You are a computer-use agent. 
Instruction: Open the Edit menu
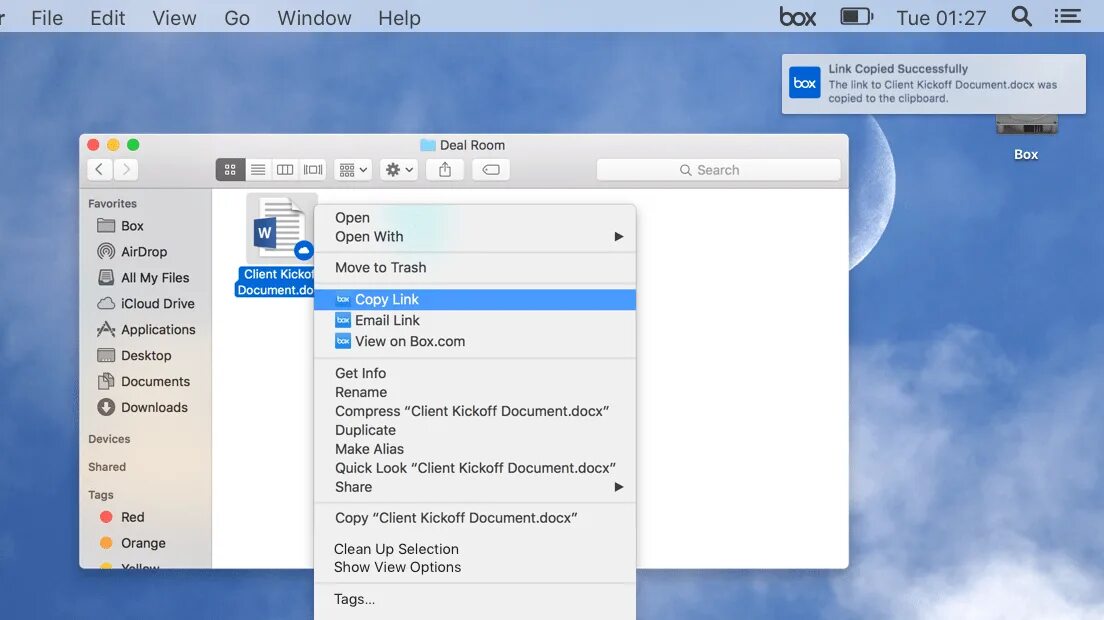click(108, 18)
